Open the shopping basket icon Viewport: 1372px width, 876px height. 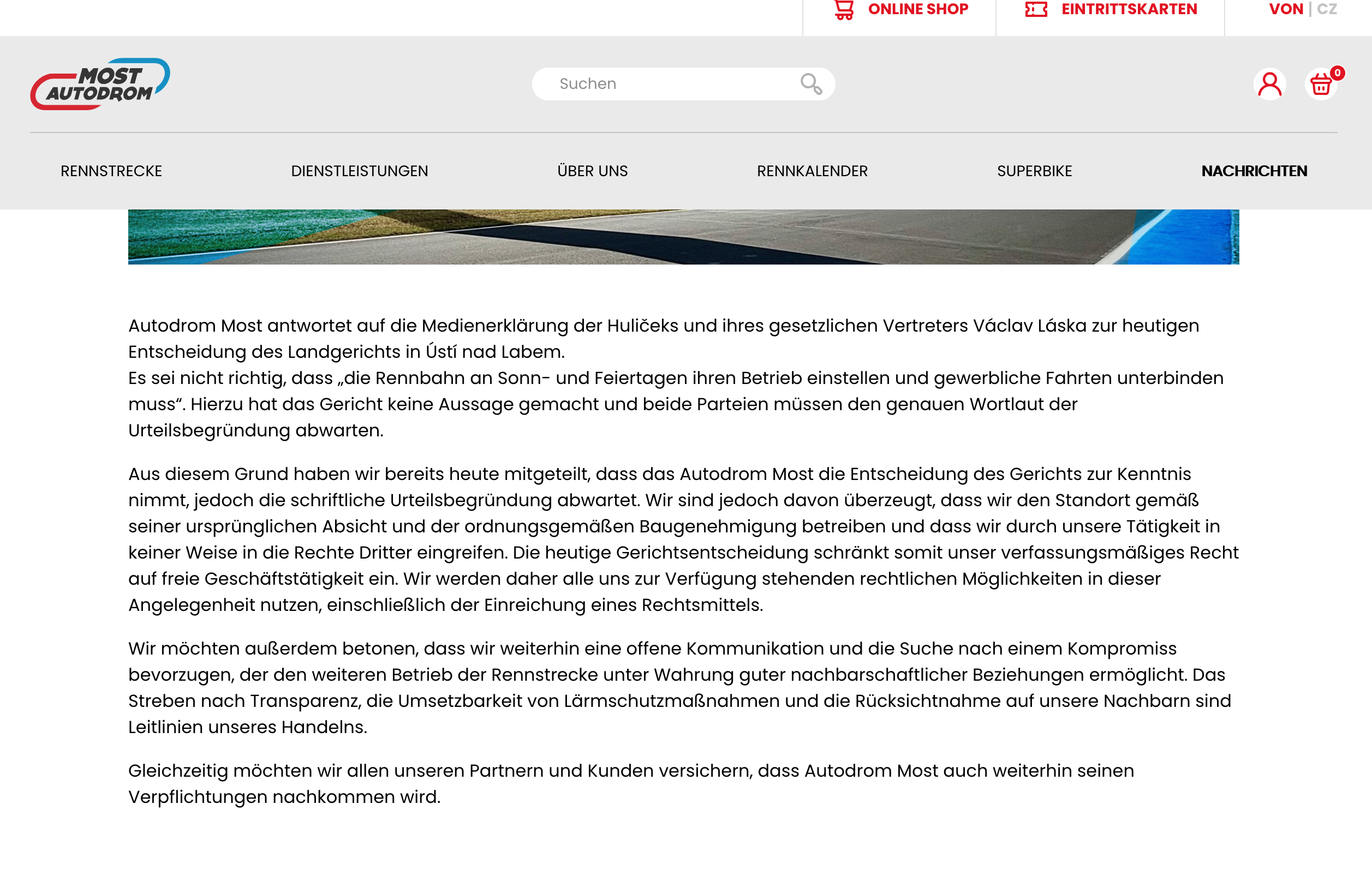[1320, 86]
